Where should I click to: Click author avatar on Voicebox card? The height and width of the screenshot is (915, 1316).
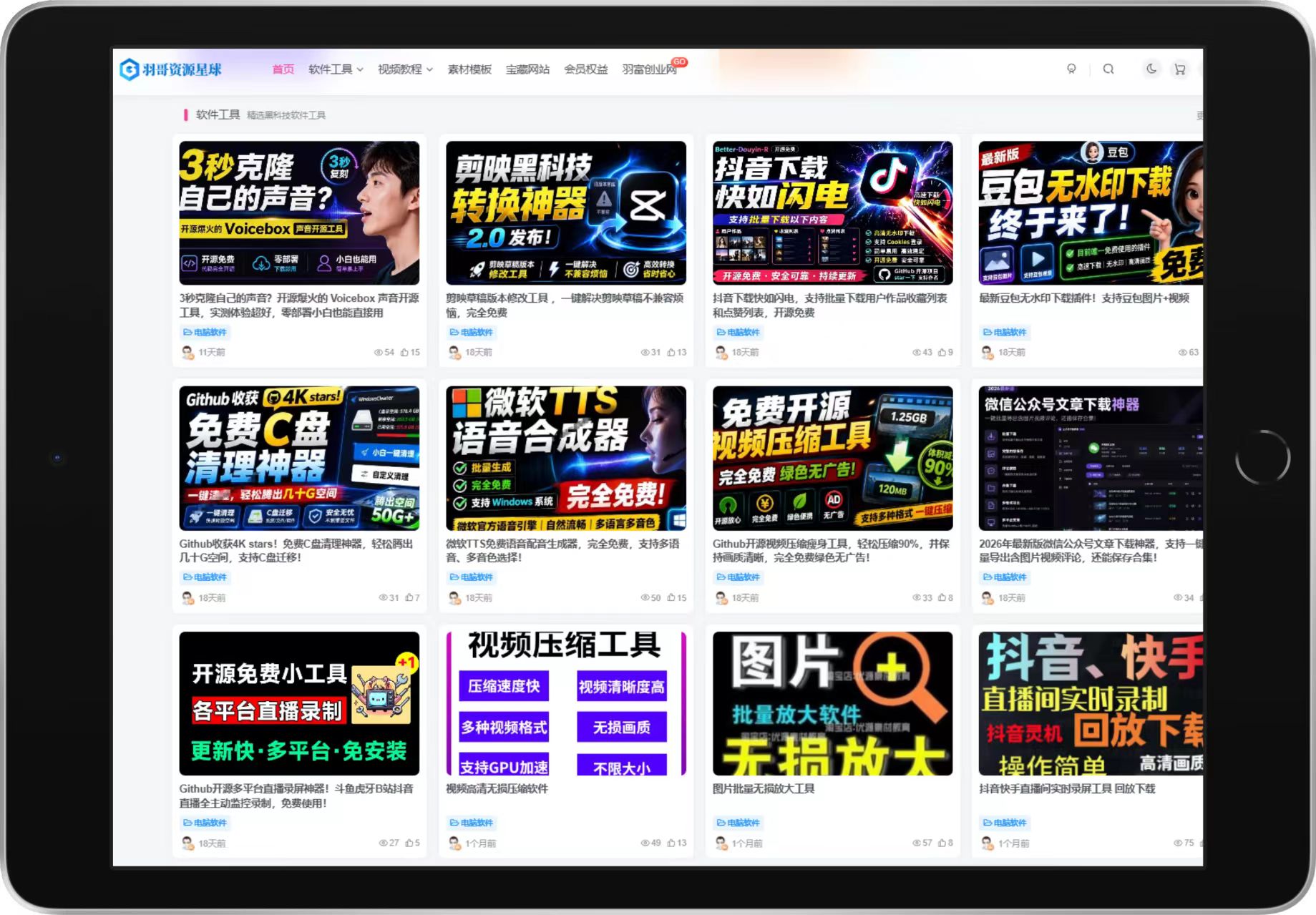pos(187,352)
